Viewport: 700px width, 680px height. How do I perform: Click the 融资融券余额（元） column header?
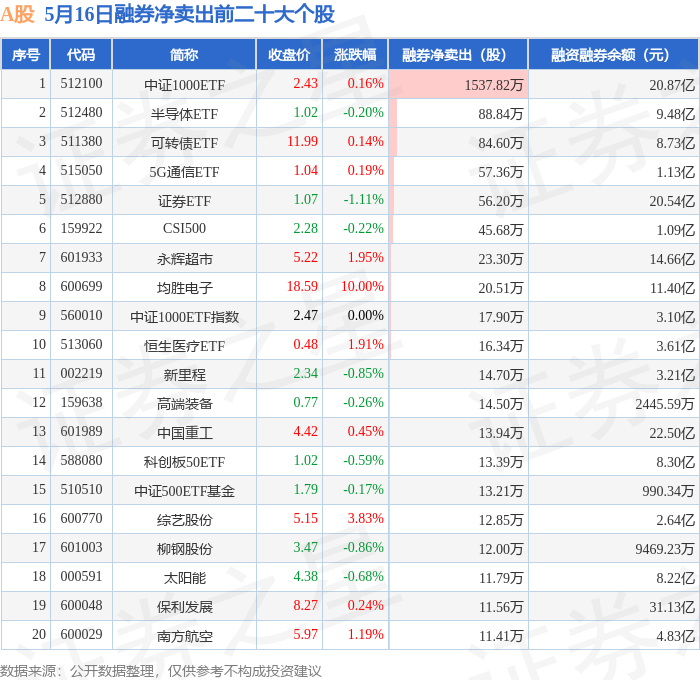(613, 54)
